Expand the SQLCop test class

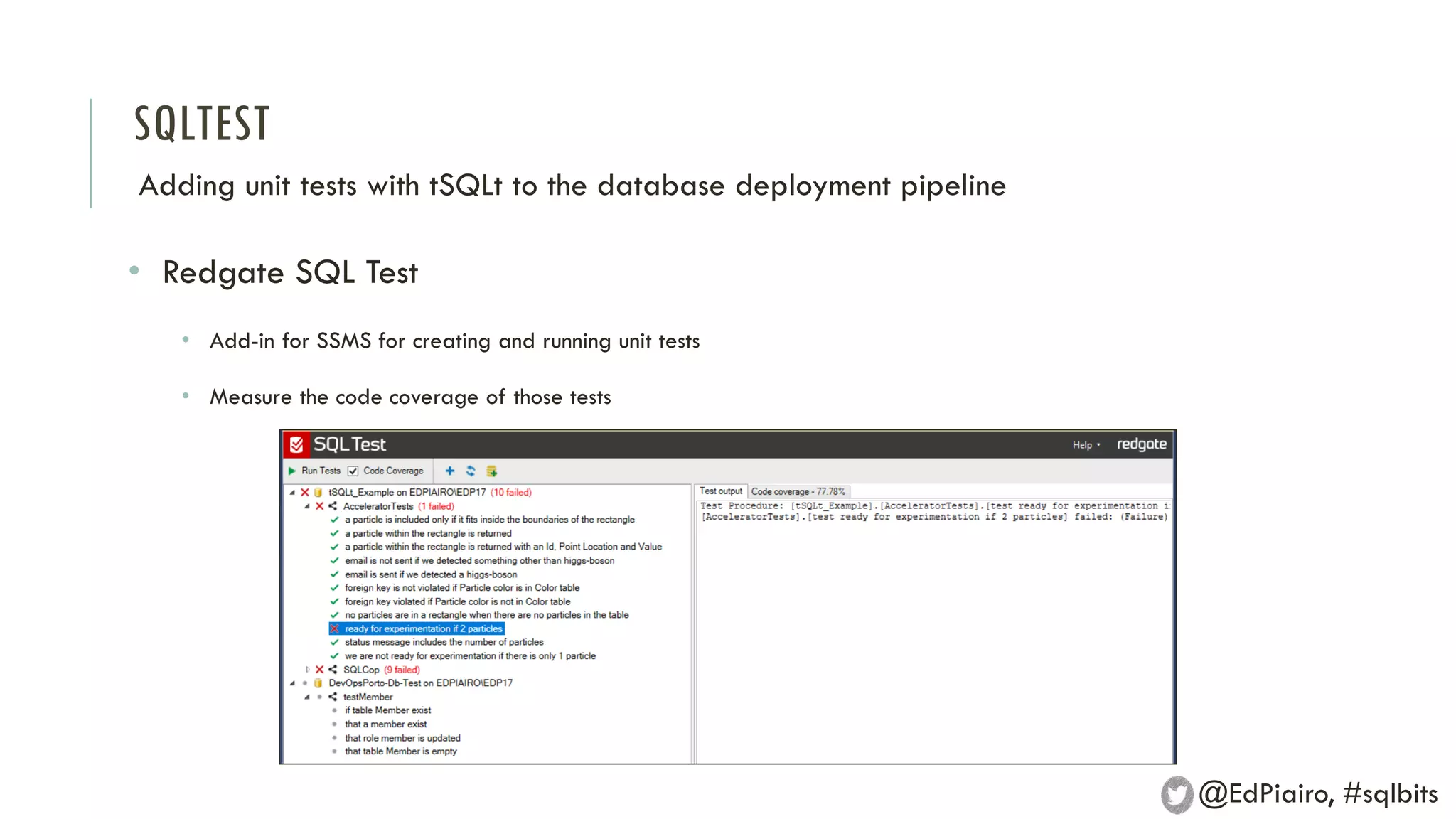pyautogui.click(x=307, y=670)
